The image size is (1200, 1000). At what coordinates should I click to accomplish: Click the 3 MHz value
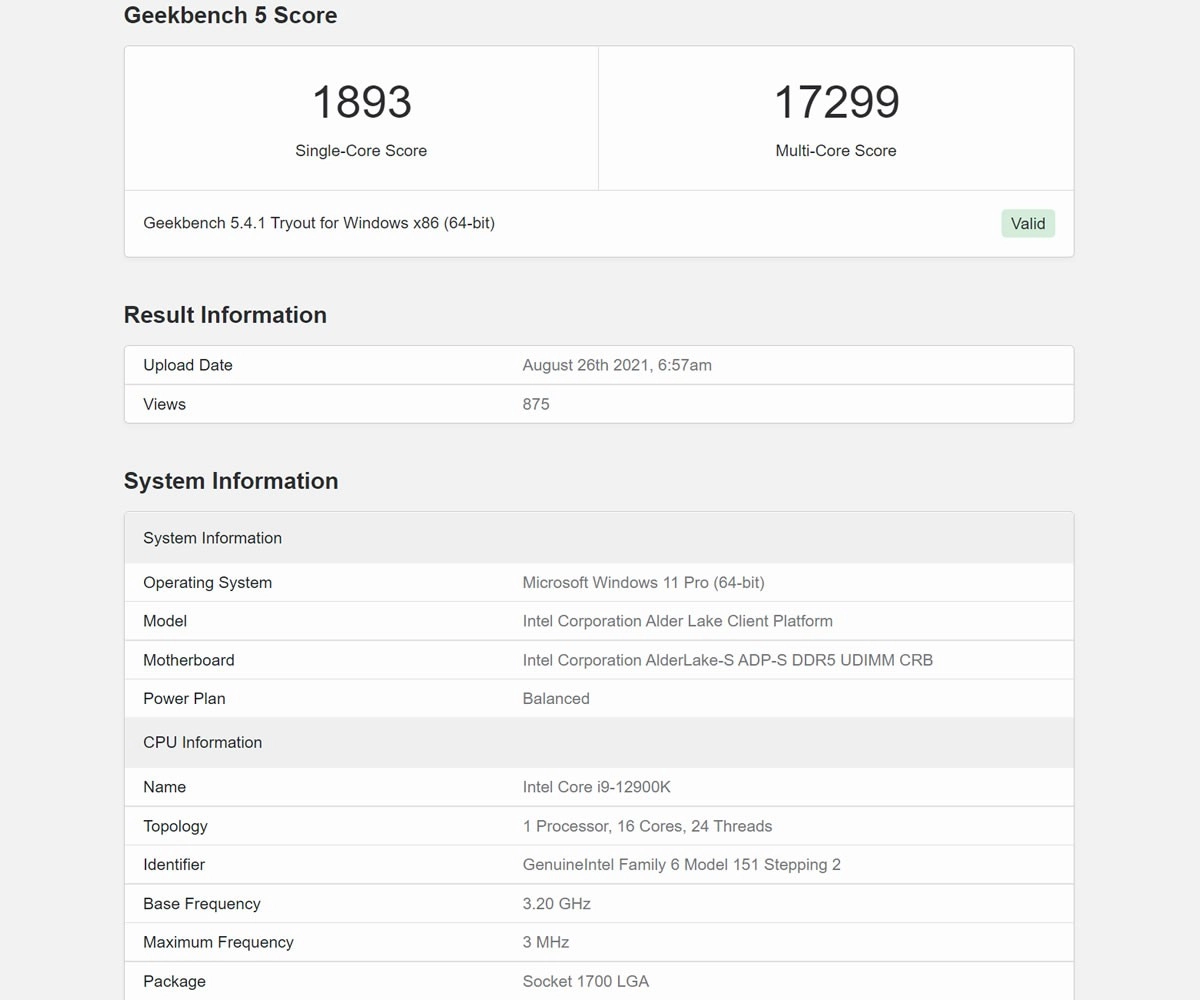545,942
